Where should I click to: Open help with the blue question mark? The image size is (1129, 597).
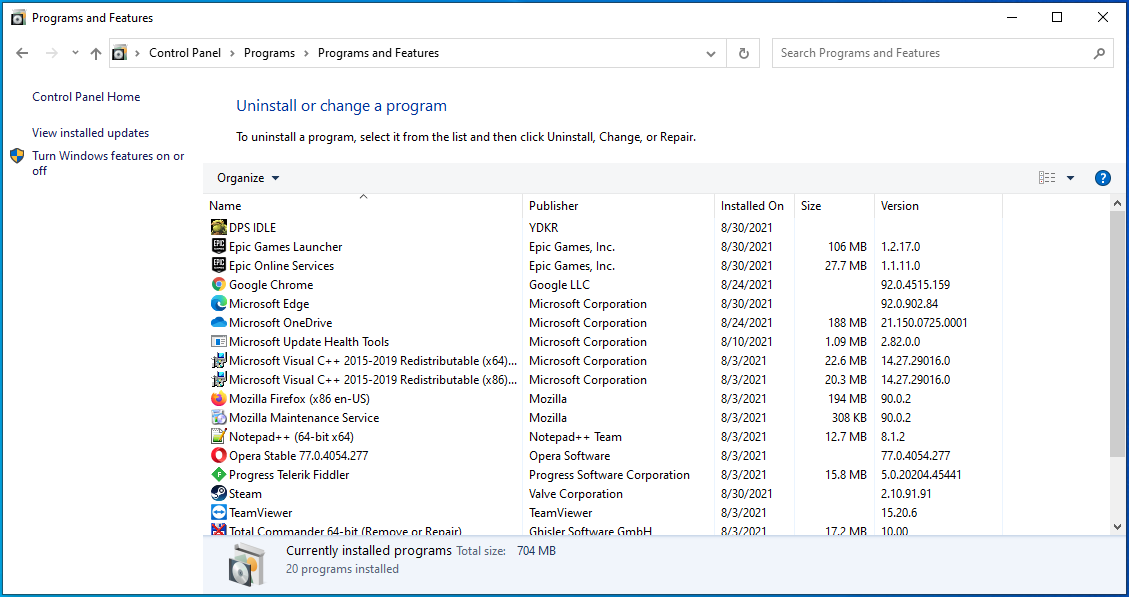1103,178
